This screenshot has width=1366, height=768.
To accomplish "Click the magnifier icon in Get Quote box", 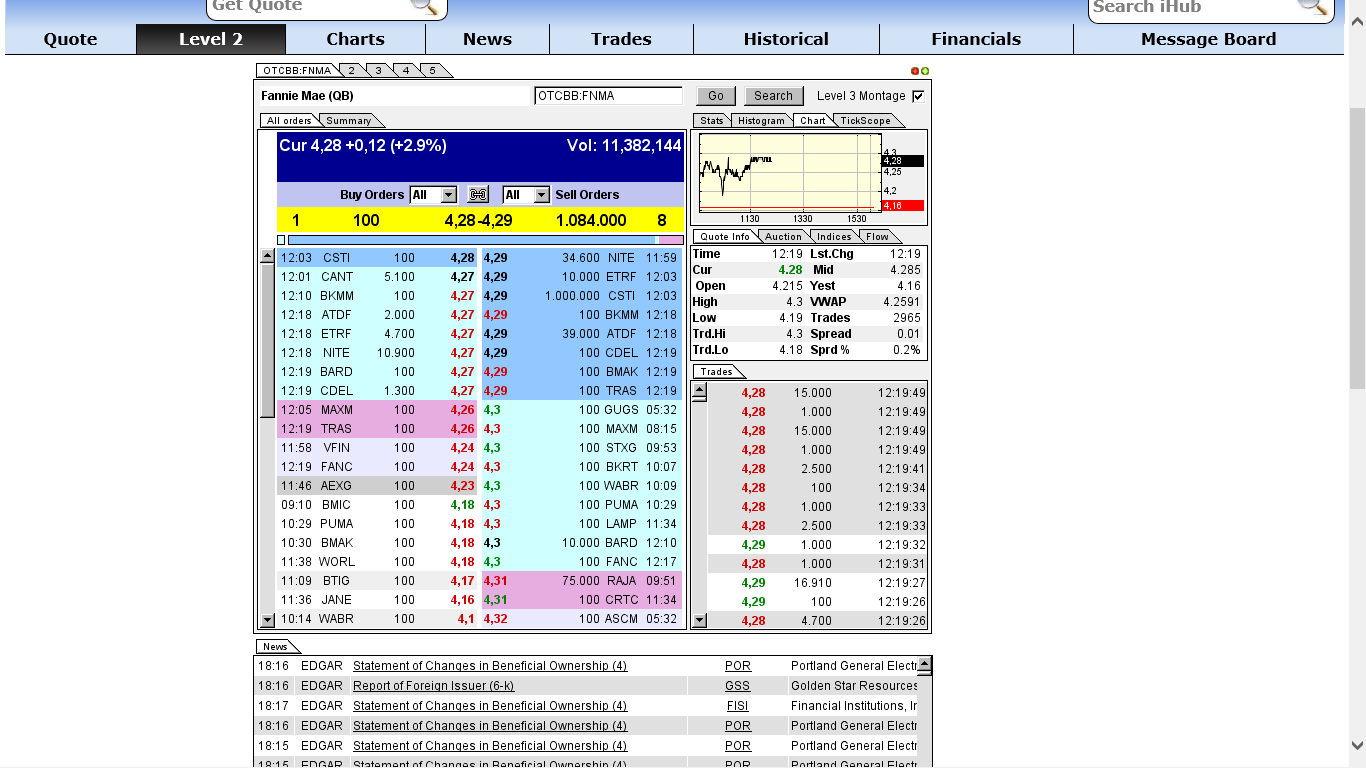I will pyautogui.click(x=428, y=6).
